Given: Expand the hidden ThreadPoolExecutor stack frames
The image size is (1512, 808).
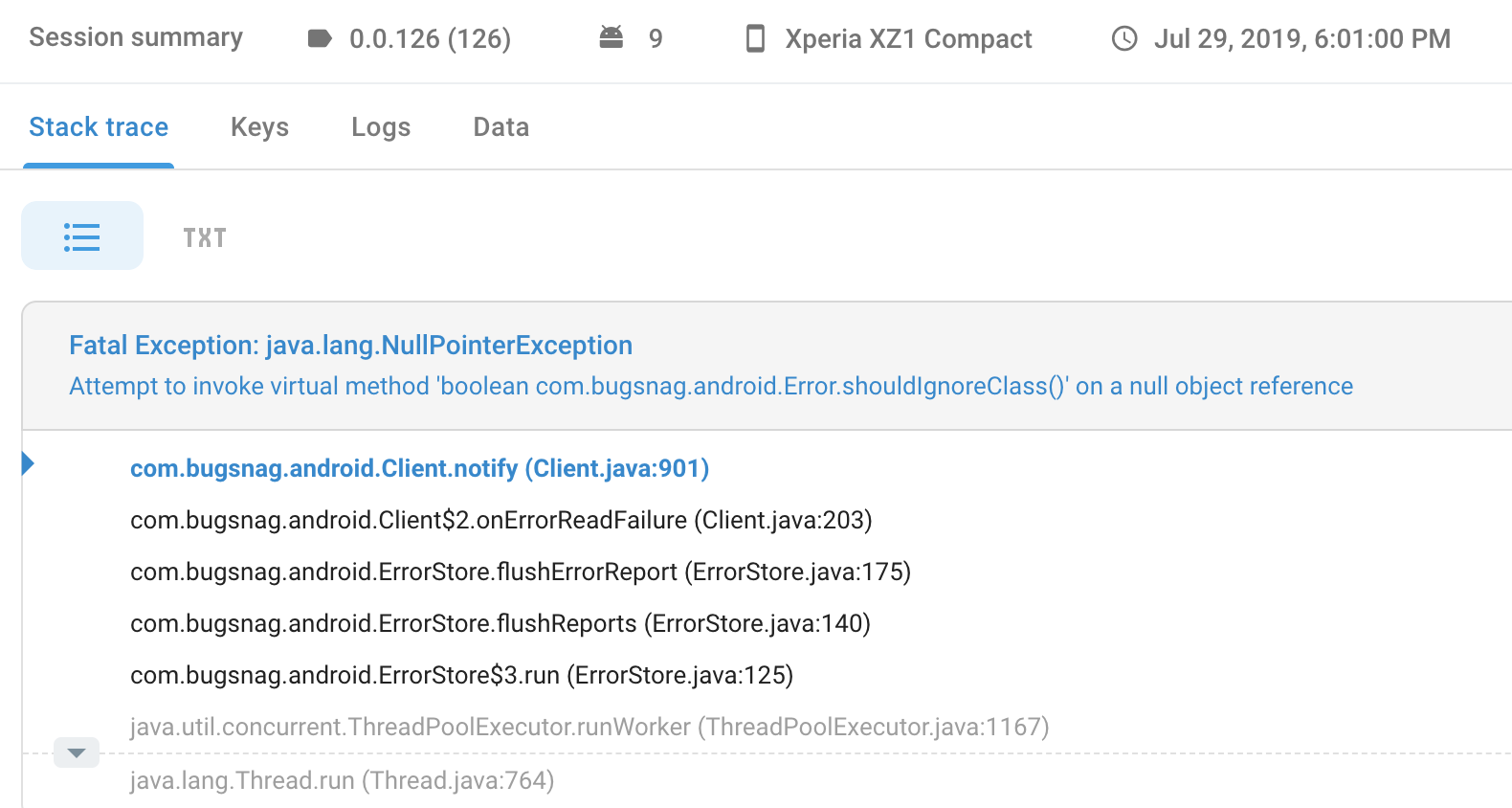Looking at the screenshot, I should click(x=76, y=752).
